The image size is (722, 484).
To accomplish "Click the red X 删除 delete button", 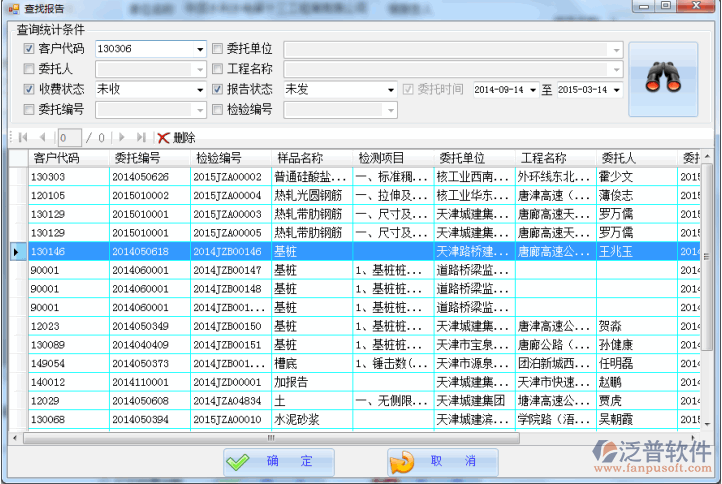I will (x=176, y=137).
